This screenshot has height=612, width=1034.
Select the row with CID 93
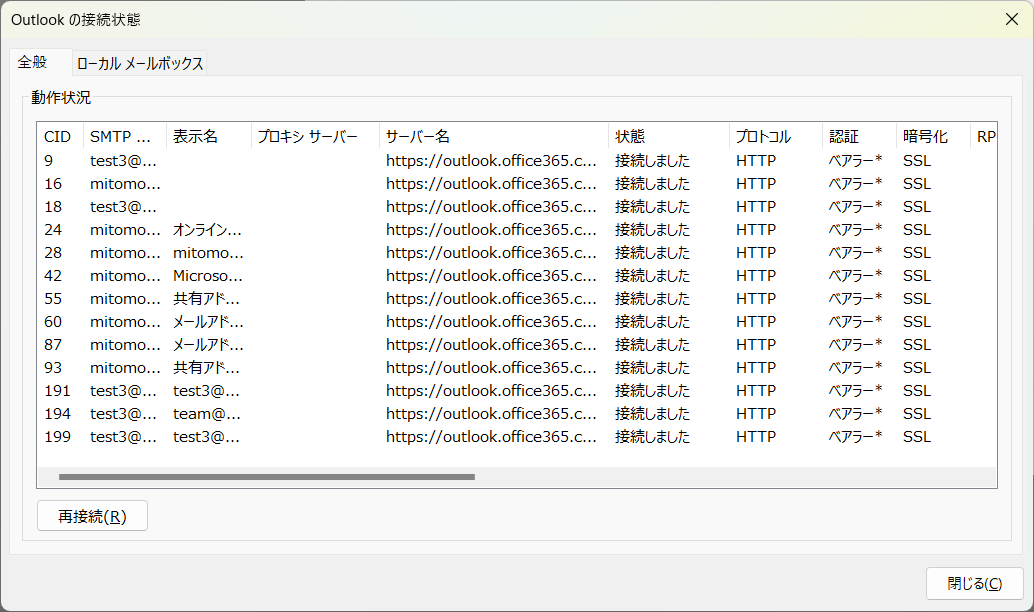point(517,368)
